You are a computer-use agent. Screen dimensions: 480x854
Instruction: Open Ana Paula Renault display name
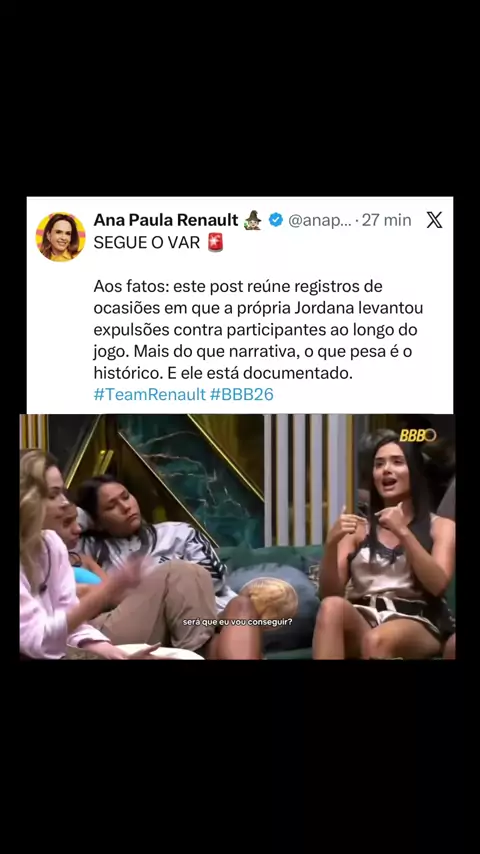point(166,220)
